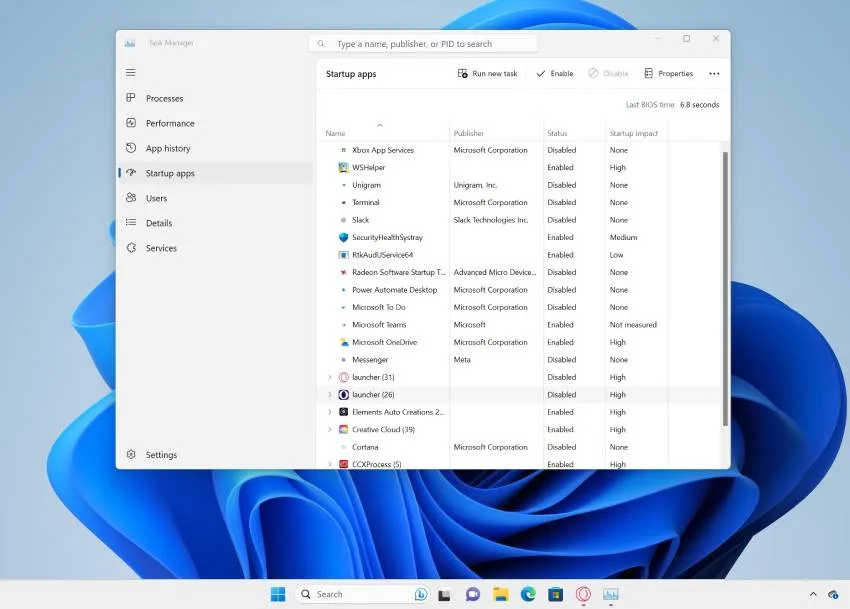Screen dimensions: 850x609
Task: Click the Task Manager search box
Action: click(x=423, y=43)
